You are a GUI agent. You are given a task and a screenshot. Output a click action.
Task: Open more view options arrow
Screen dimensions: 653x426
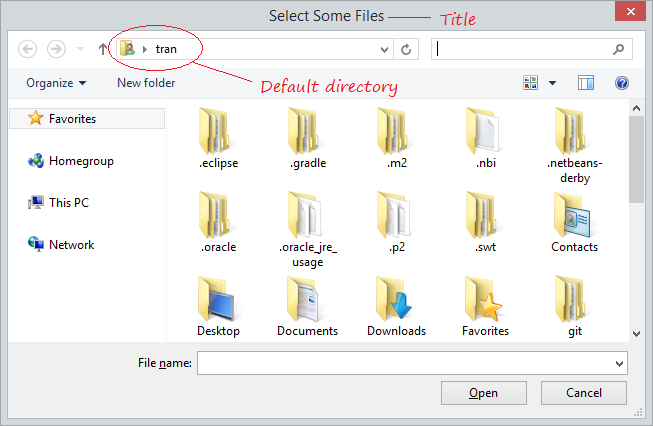tap(552, 83)
